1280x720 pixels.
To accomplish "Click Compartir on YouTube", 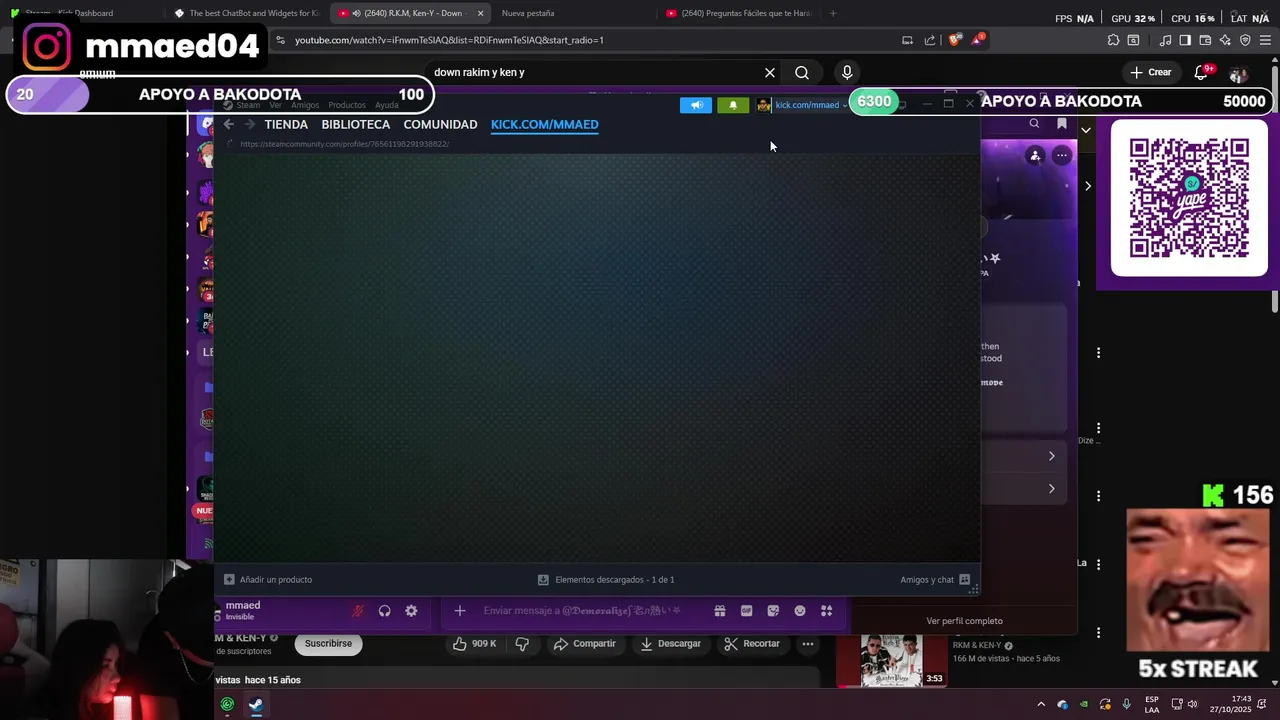I will click(584, 644).
